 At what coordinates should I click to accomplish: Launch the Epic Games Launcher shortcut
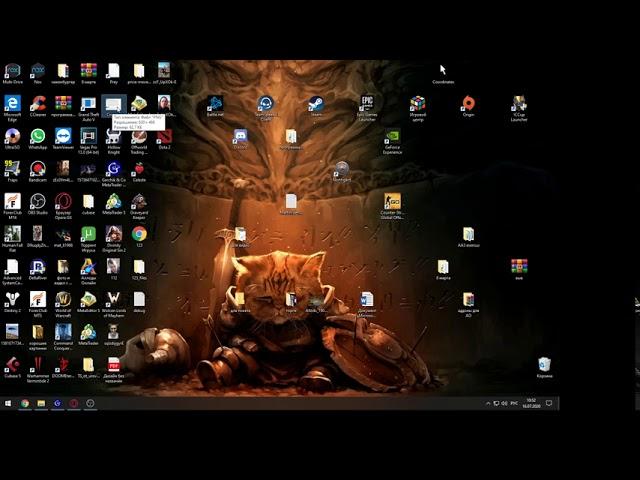367,103
